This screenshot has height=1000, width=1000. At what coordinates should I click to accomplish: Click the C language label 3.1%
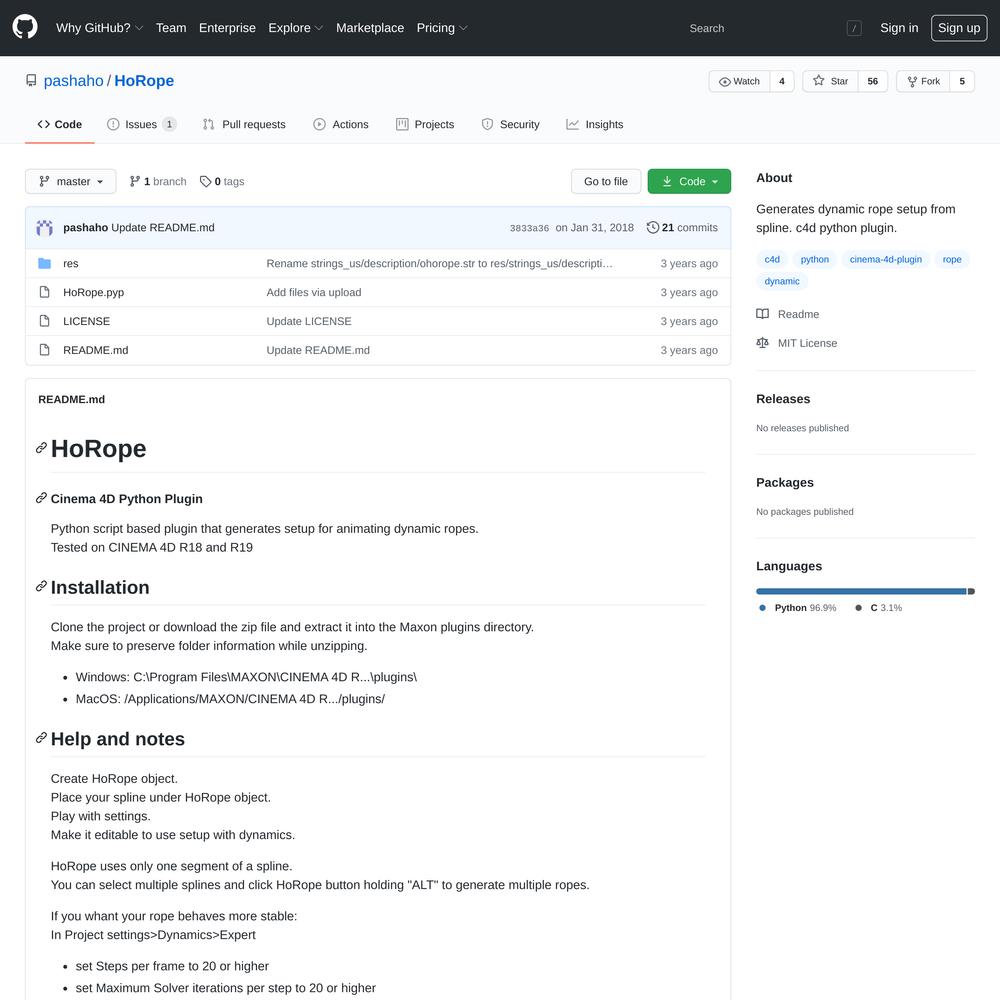click(x=886, y=608)
